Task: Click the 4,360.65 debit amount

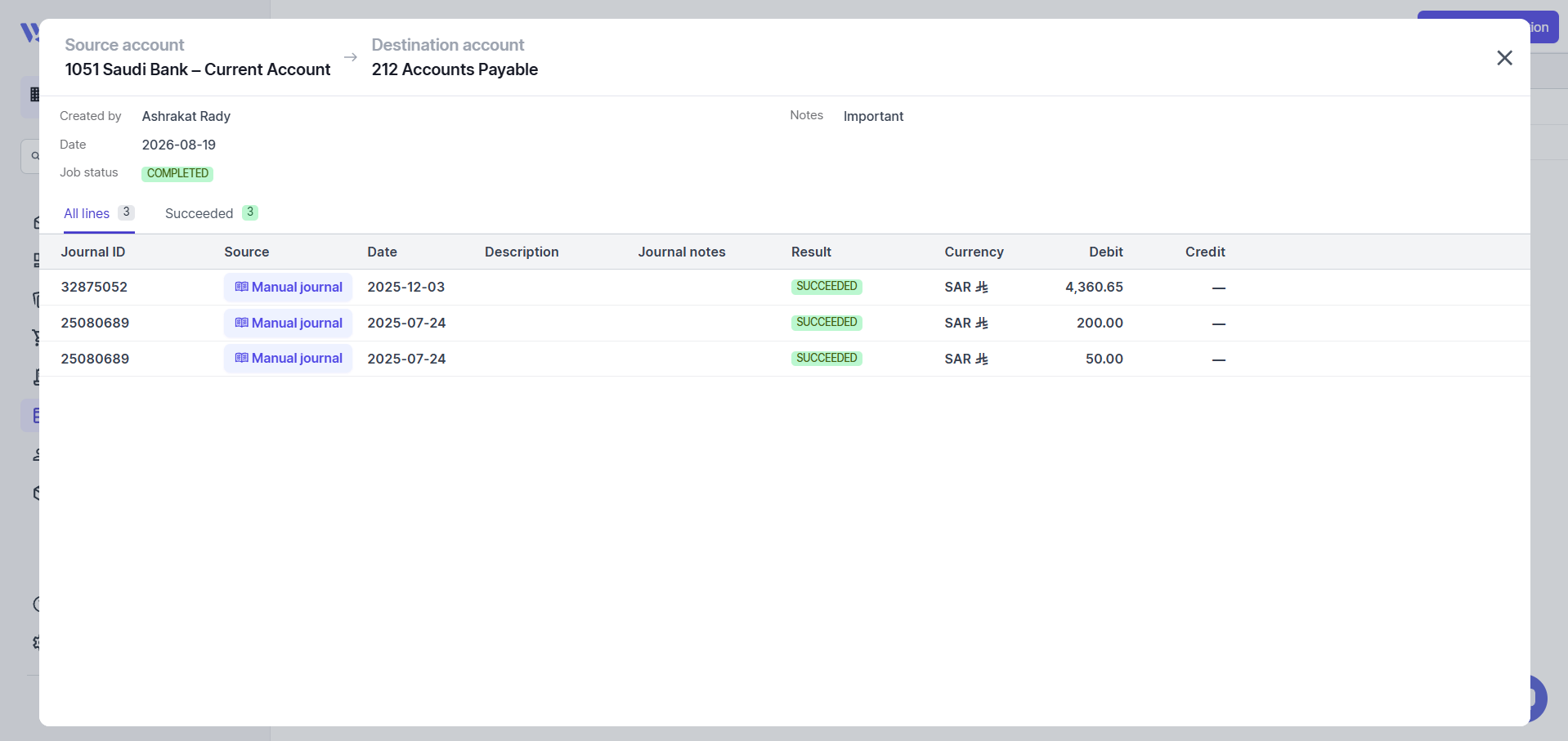Action: 1094,287
